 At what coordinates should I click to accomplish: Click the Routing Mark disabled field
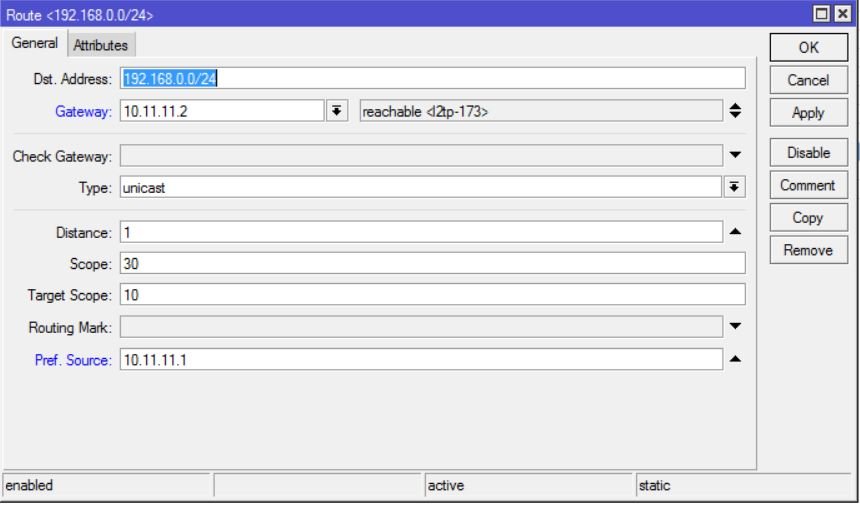pos(421,326)
